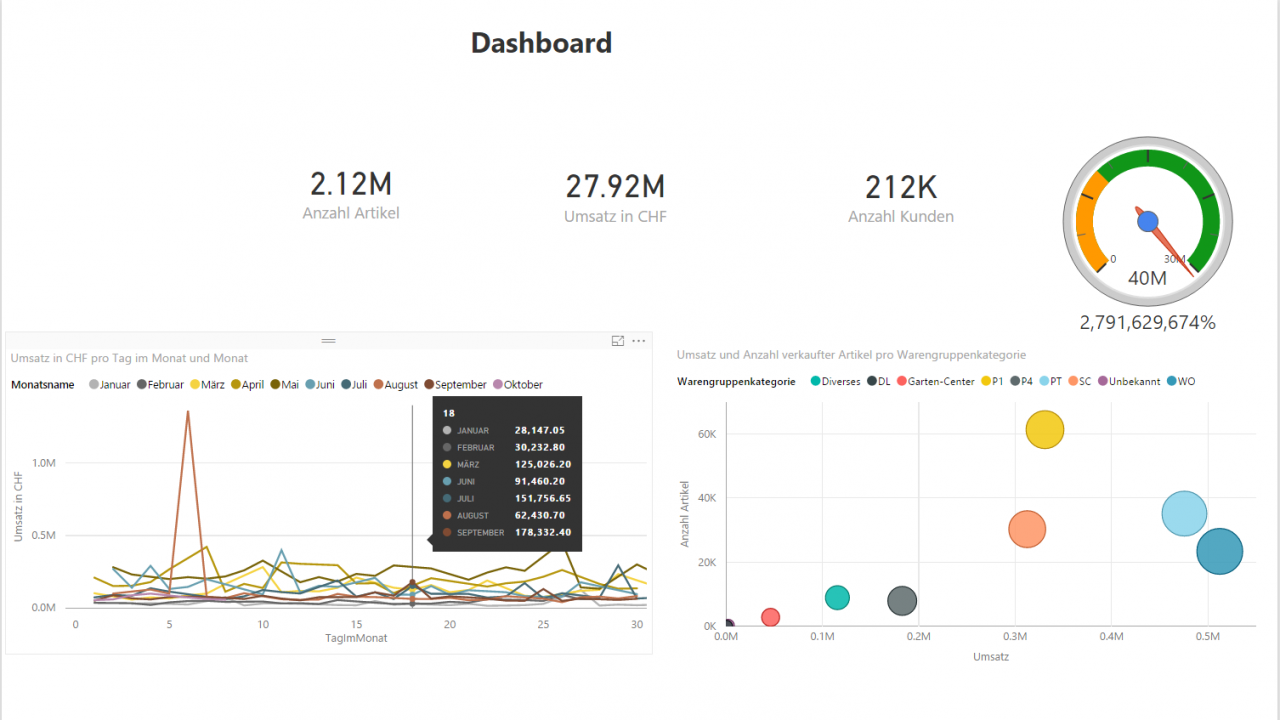Image resolution: width=1280 pixels, height=720 pixels.
Task: Select the April legend entry
Action: pos(248,384)
